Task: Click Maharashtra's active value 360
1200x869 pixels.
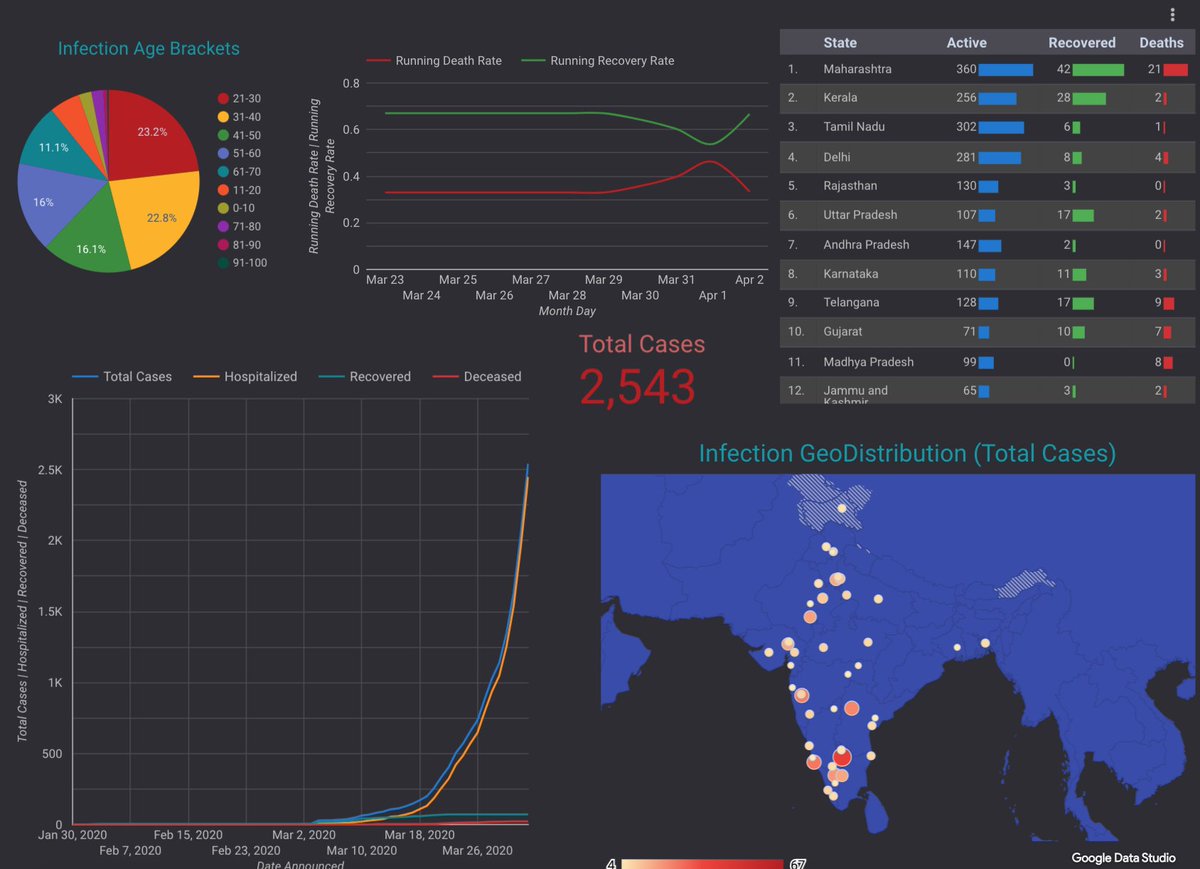Action: tap(966, 69)
